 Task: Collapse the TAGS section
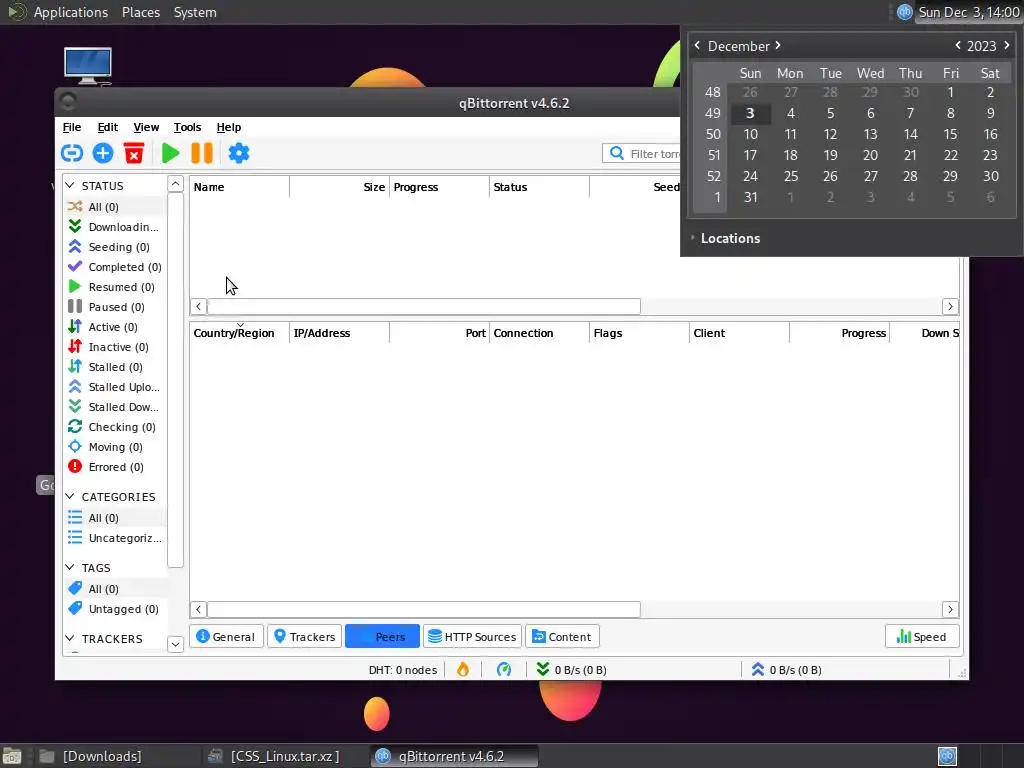(70, 567)
